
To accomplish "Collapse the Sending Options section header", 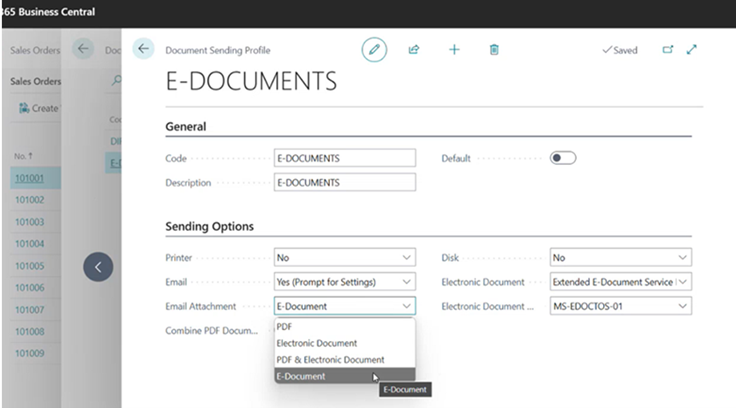I will tap(209, 226).
